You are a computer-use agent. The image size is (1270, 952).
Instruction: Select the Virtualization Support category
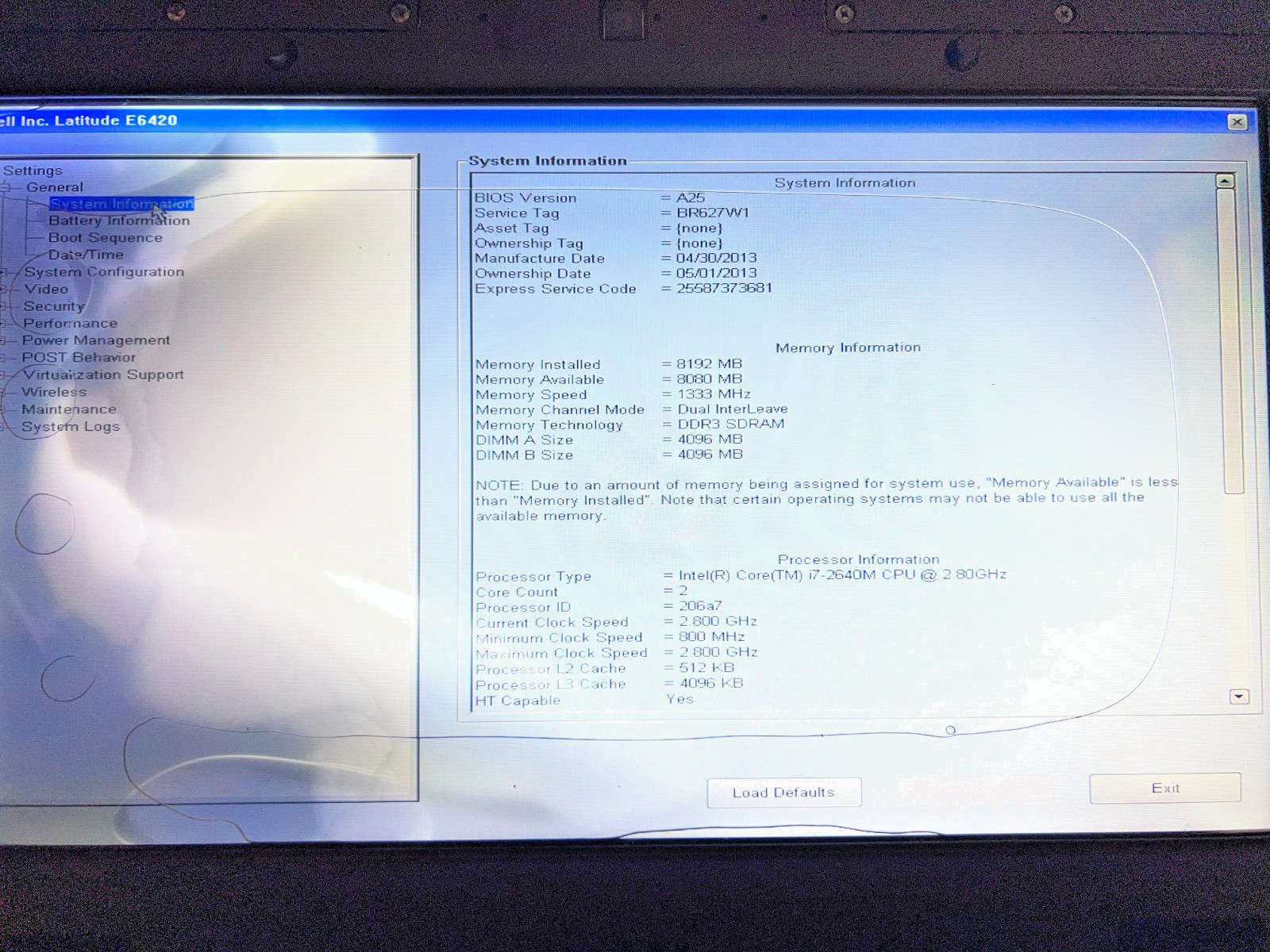point(103,374)
